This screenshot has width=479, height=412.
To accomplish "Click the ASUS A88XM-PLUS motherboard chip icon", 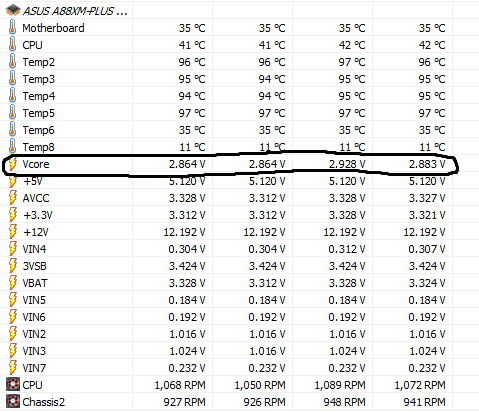I will point(13,10).
